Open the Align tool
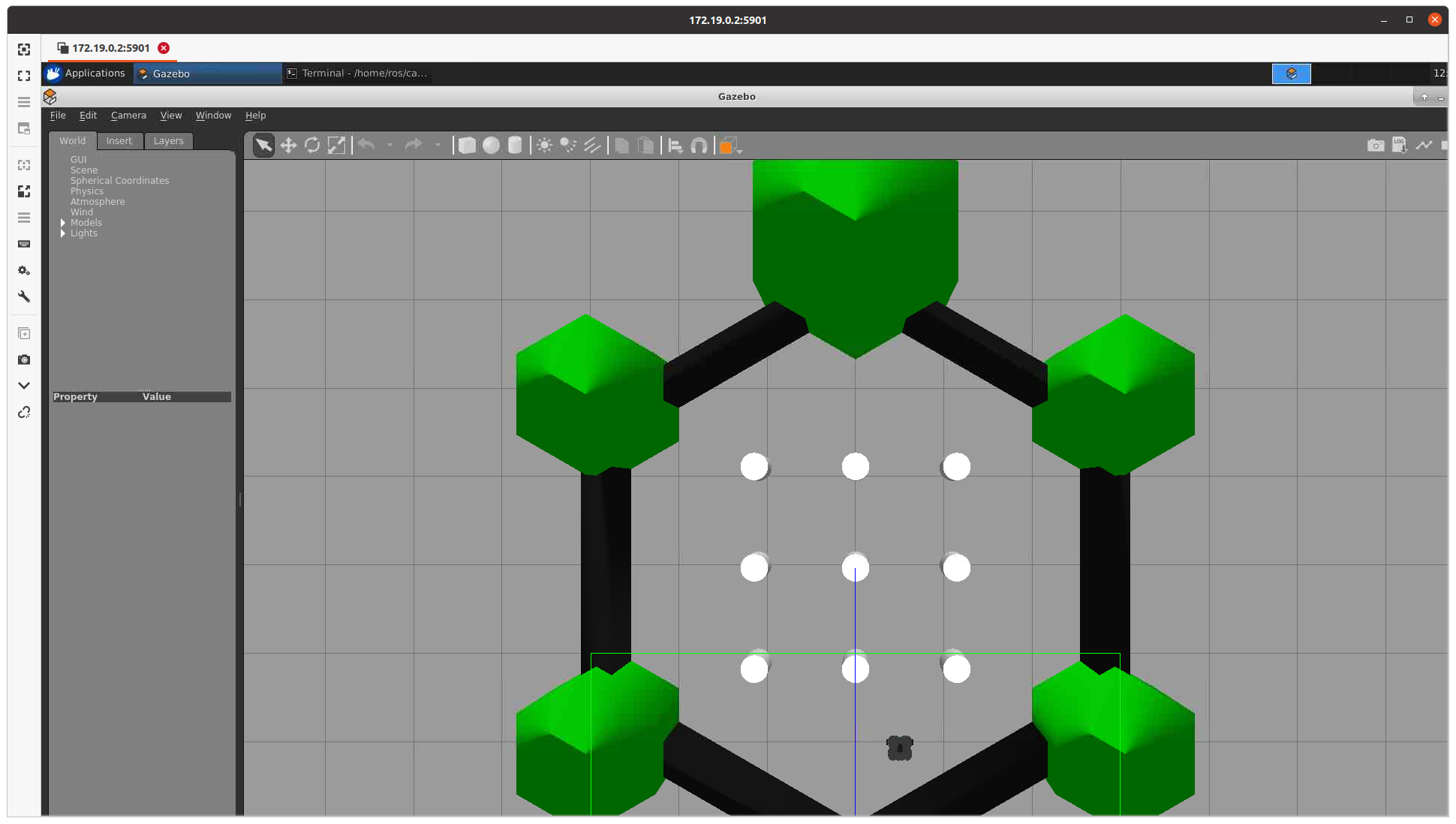The height and width of the screenshot is (824, 1456). click(x=675, y=146)
